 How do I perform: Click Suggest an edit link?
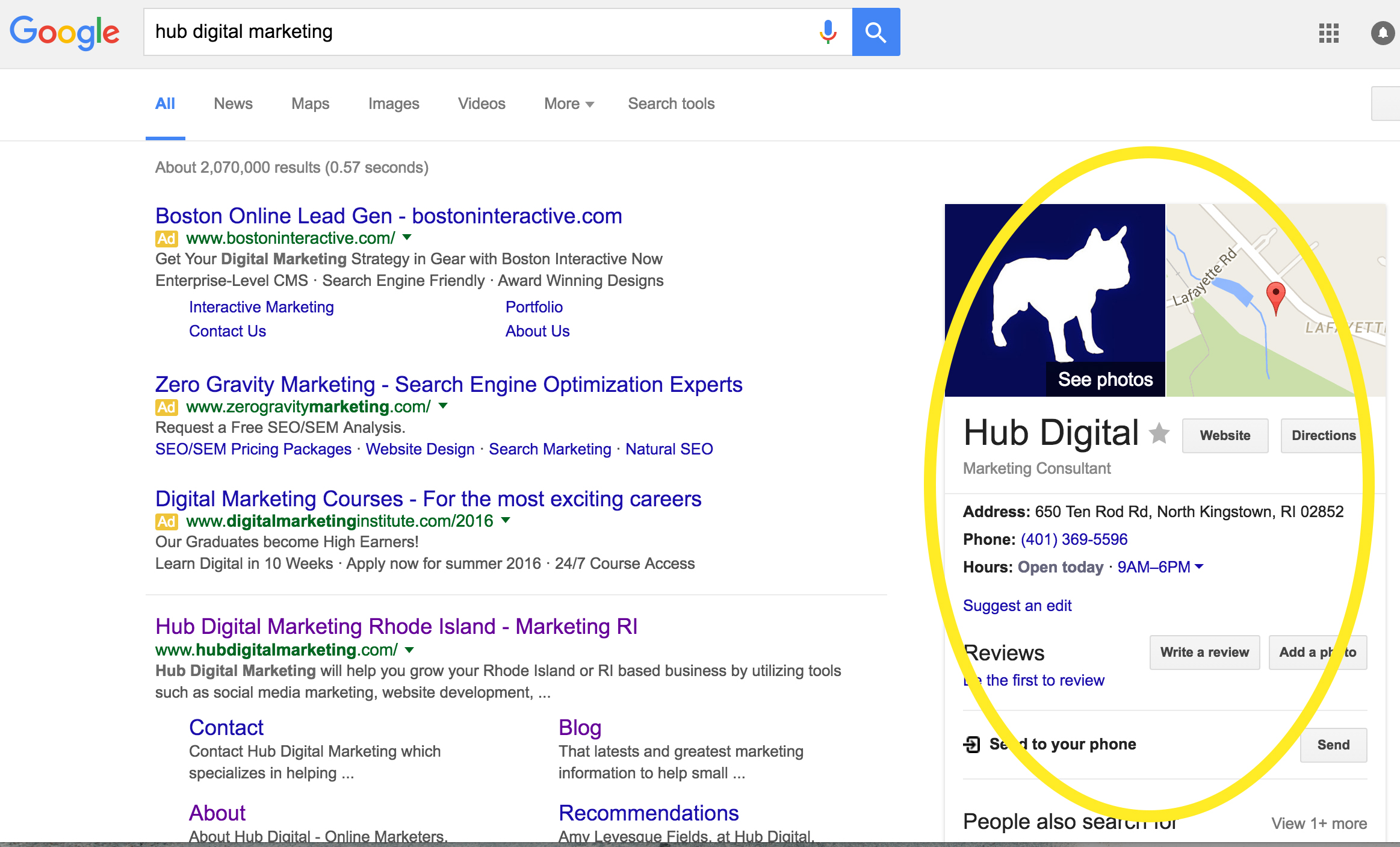(1017, 606)
